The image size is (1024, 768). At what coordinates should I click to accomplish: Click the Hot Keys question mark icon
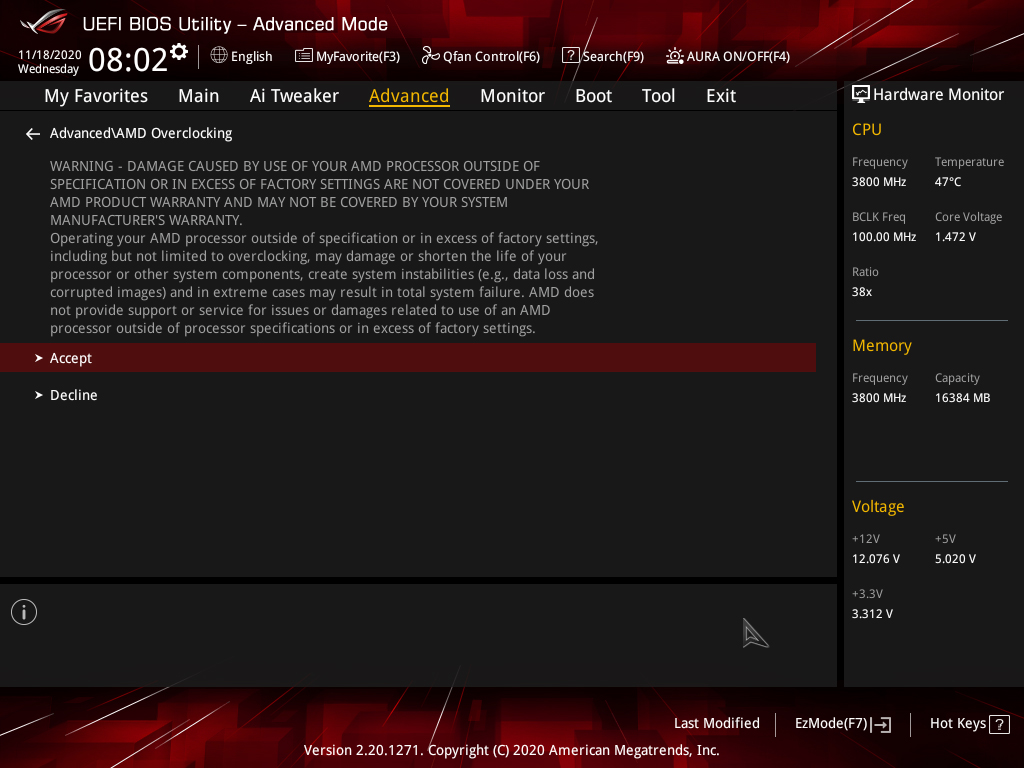point(999,724)
